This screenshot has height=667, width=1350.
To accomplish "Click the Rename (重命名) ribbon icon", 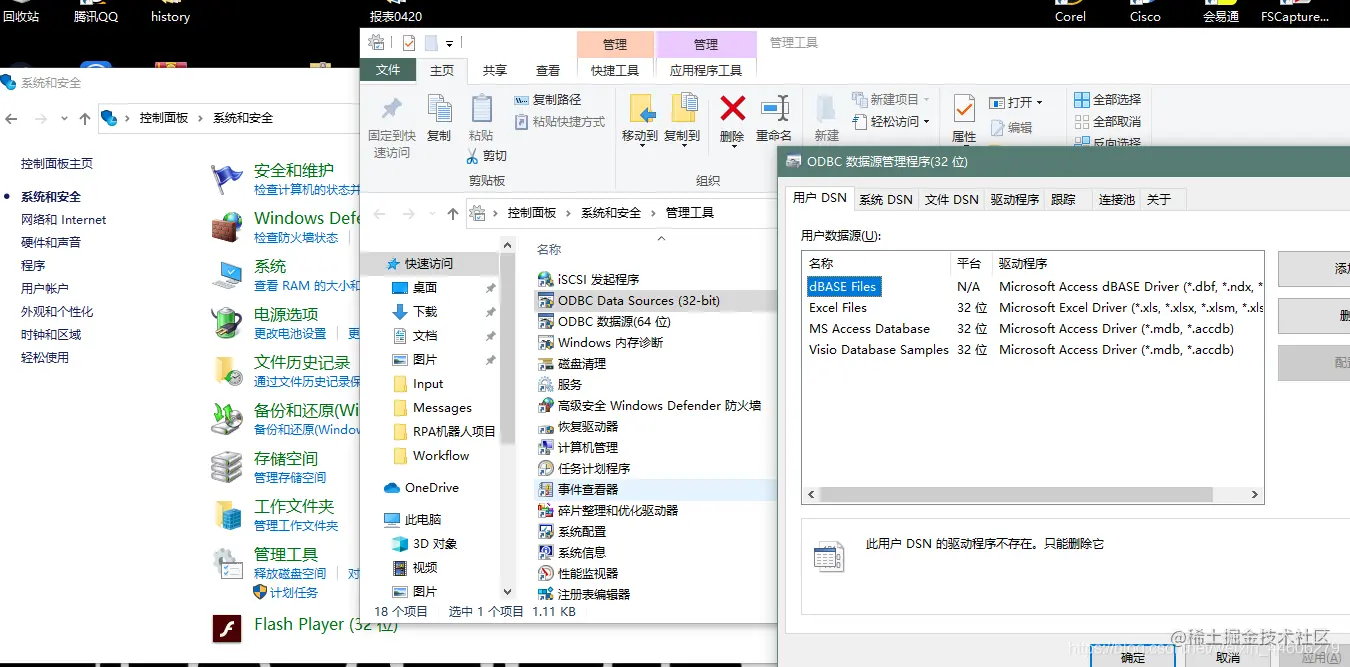I will (x=774, y=108).
